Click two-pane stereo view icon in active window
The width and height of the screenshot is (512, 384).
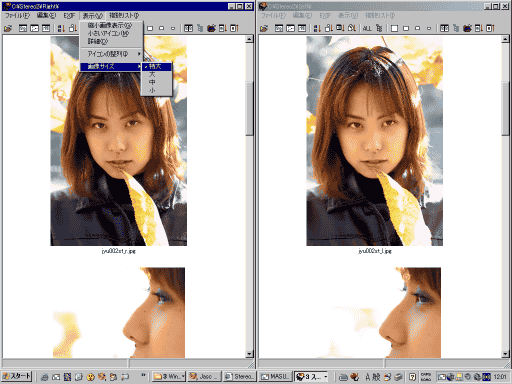[188, 28]
